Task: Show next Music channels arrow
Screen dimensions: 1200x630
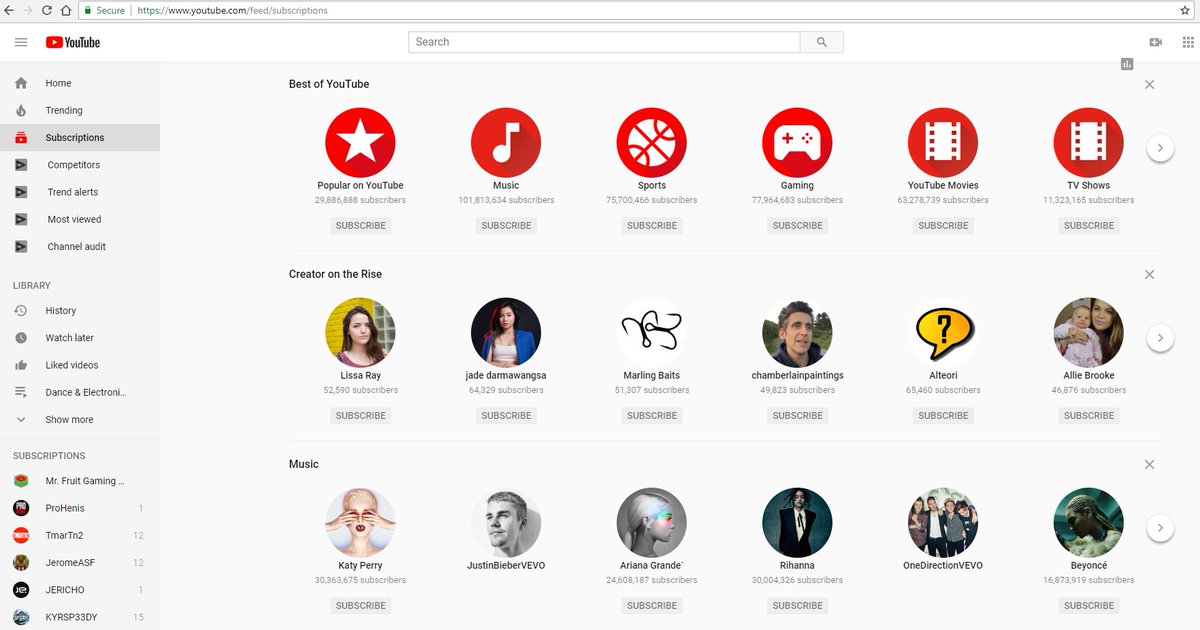Action: point(1160,527)
